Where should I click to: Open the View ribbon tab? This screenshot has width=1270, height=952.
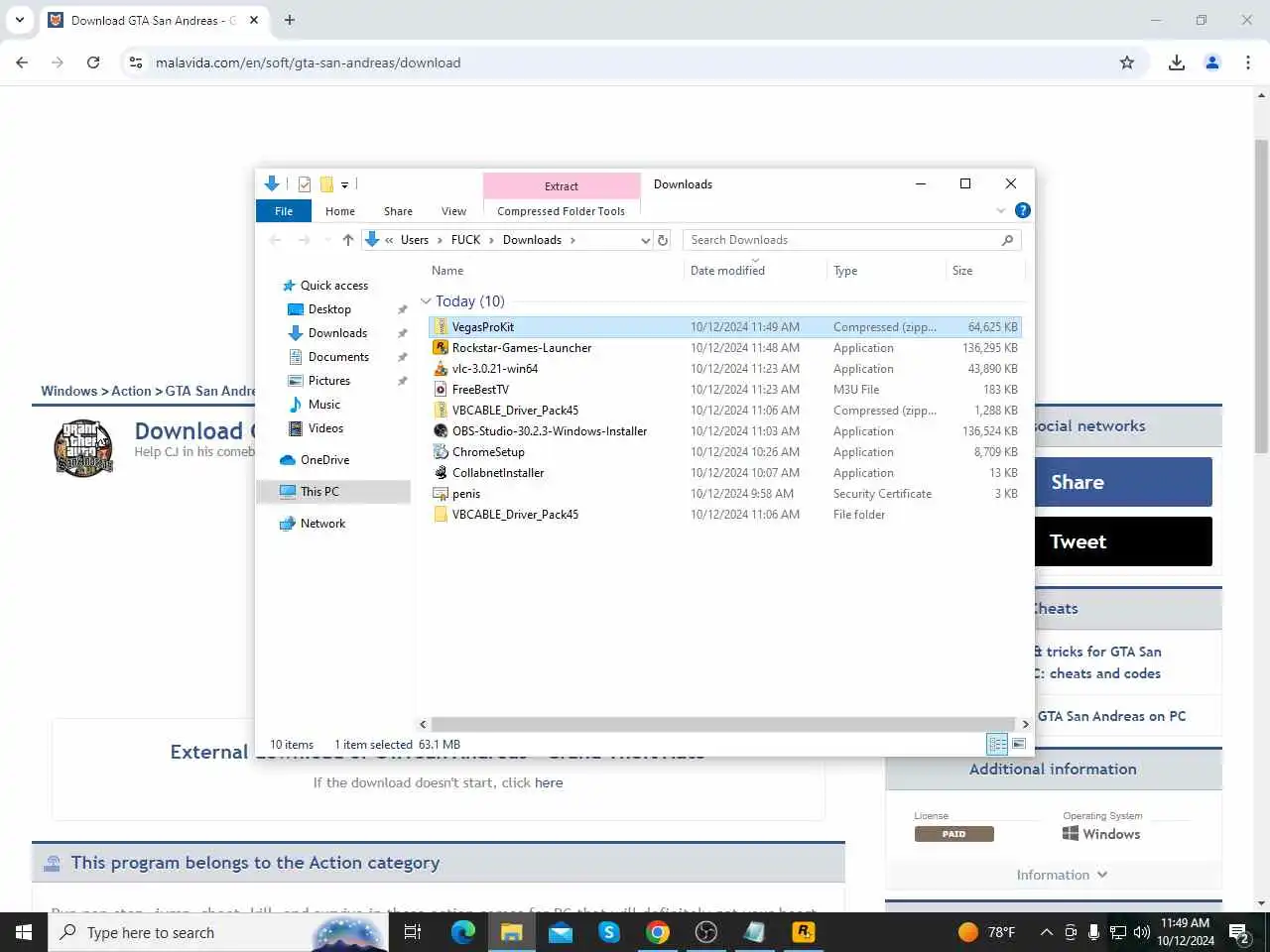[x=453, y=211]
